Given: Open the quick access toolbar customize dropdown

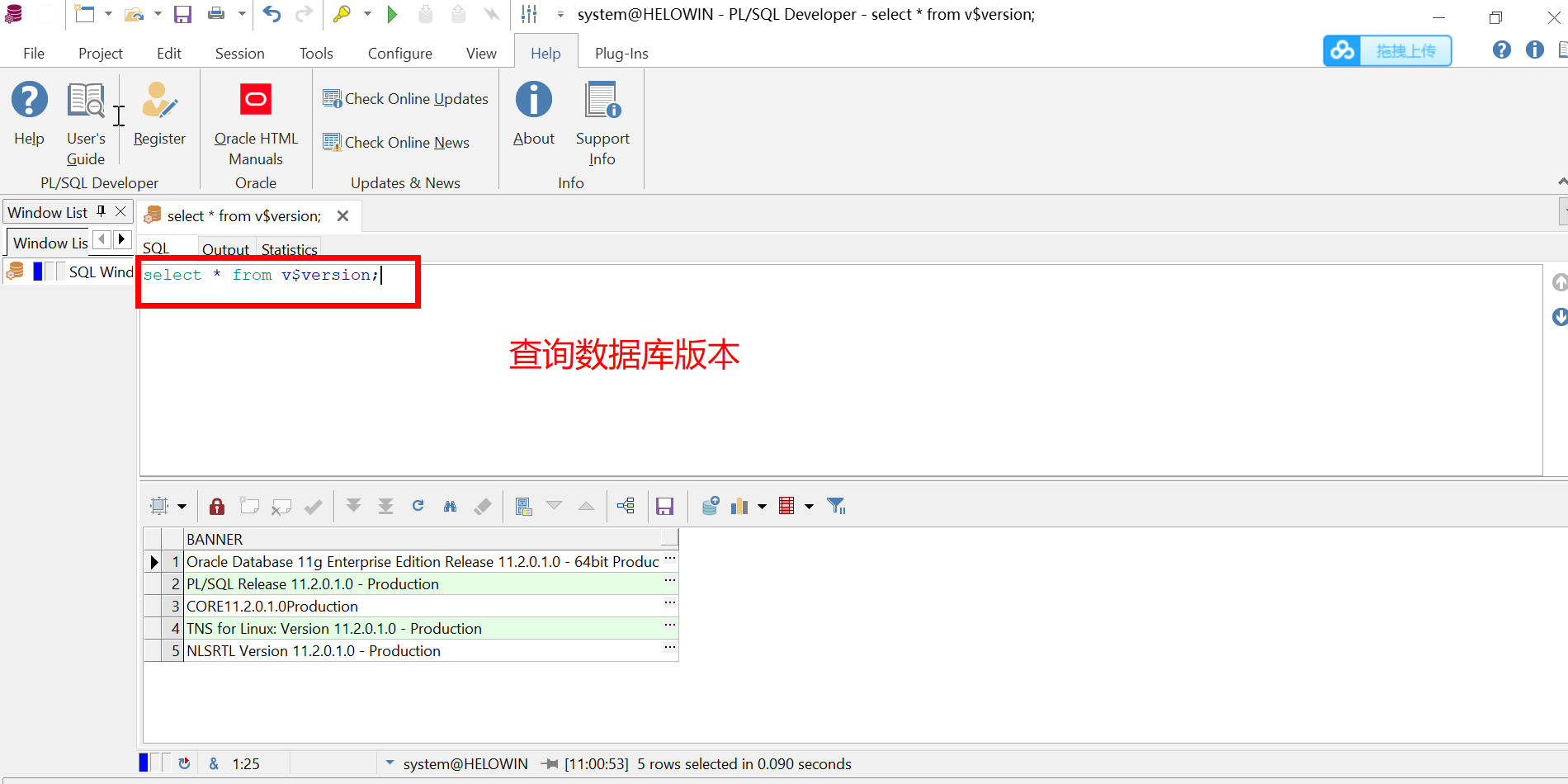Looking at the screenshot, I should click(560, 15).
